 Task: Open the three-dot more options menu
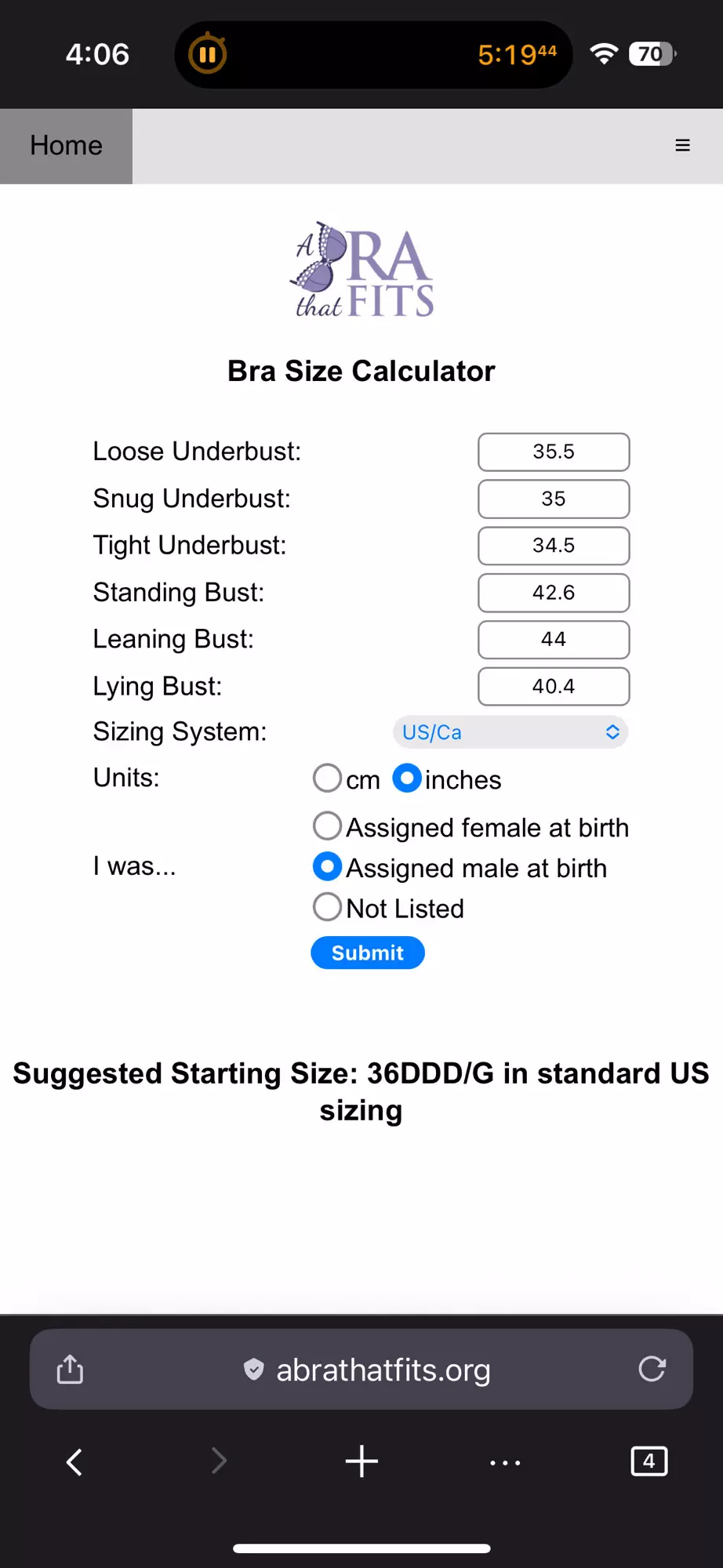click(505, 1462)
